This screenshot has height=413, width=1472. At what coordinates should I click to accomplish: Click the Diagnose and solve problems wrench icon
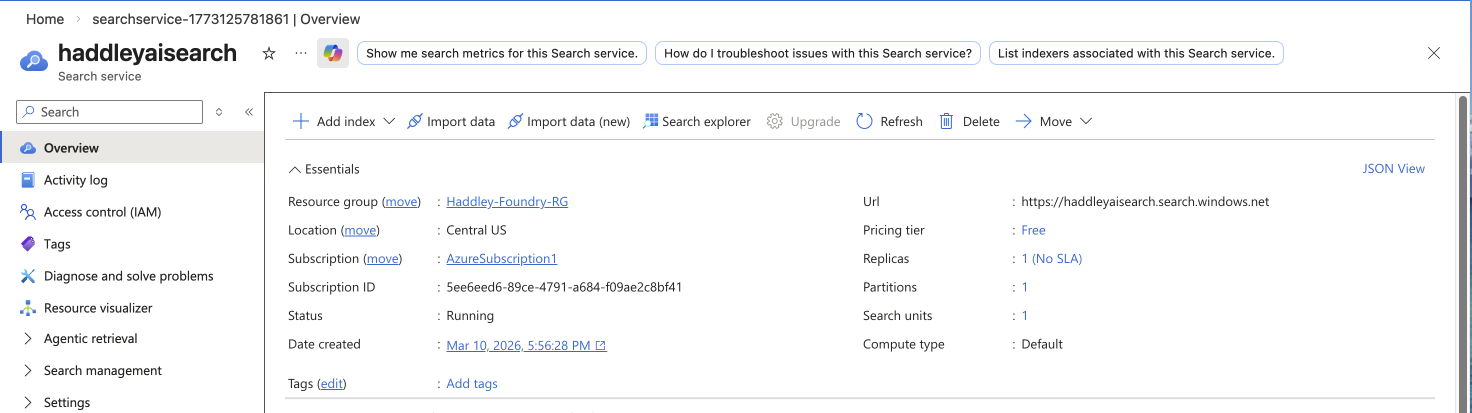click(x=28, y=276)
